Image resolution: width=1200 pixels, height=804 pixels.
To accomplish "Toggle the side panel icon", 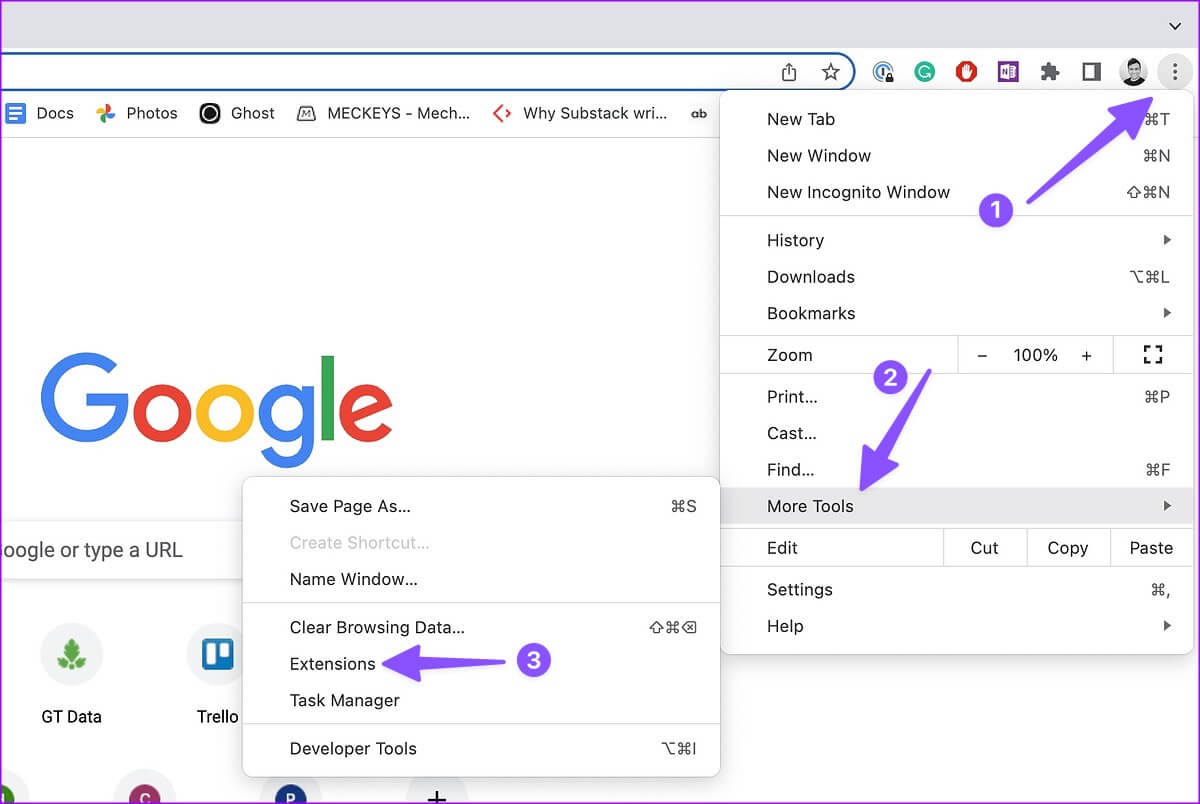I will coord(1091,72).
